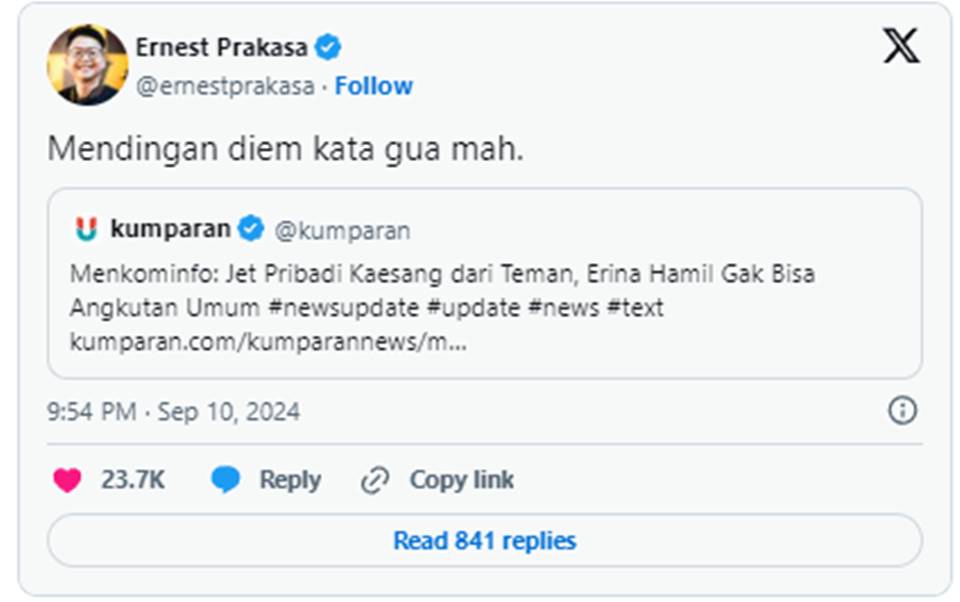Like the tweet using the heart icon
The width and height of the screenshot is (960, 602).
[x=68, y=480]
